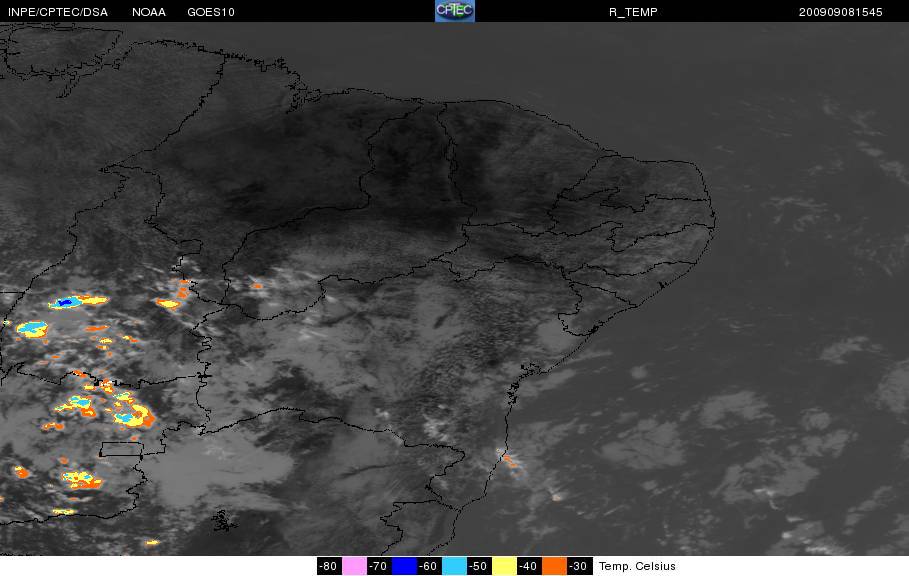This screenshot has width=909, height=576.
Task: Pick the orange legend color swatch
Action: click(x=554, y=566)
